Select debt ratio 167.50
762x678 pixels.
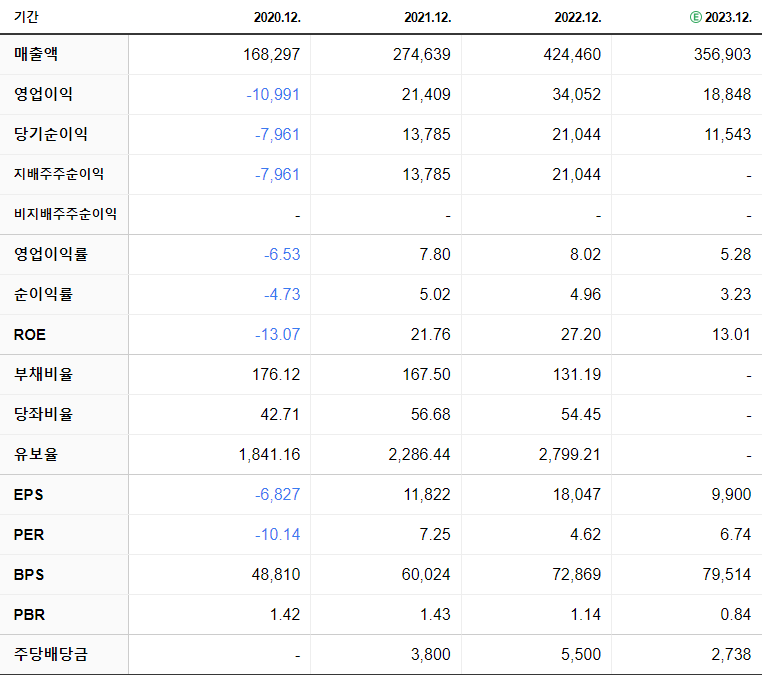pyautogui.click(x=426, y=374)
